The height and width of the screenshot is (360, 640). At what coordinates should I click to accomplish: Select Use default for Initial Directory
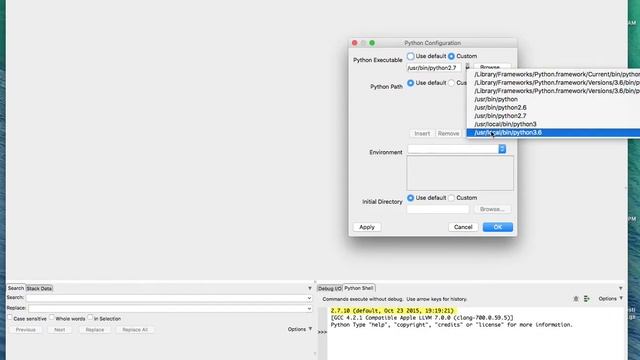(x=410, y=198)
